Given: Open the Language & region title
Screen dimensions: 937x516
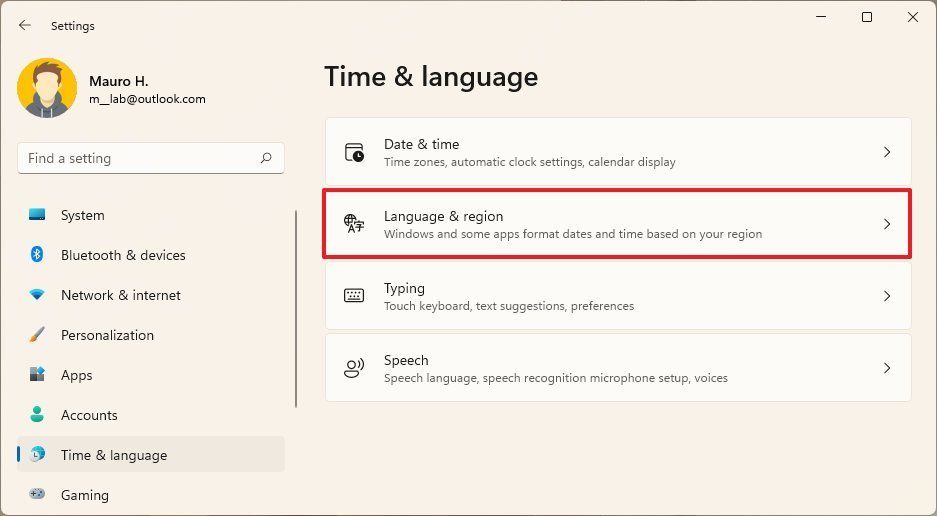Looking at the screenshot, I should pos(443,216).
